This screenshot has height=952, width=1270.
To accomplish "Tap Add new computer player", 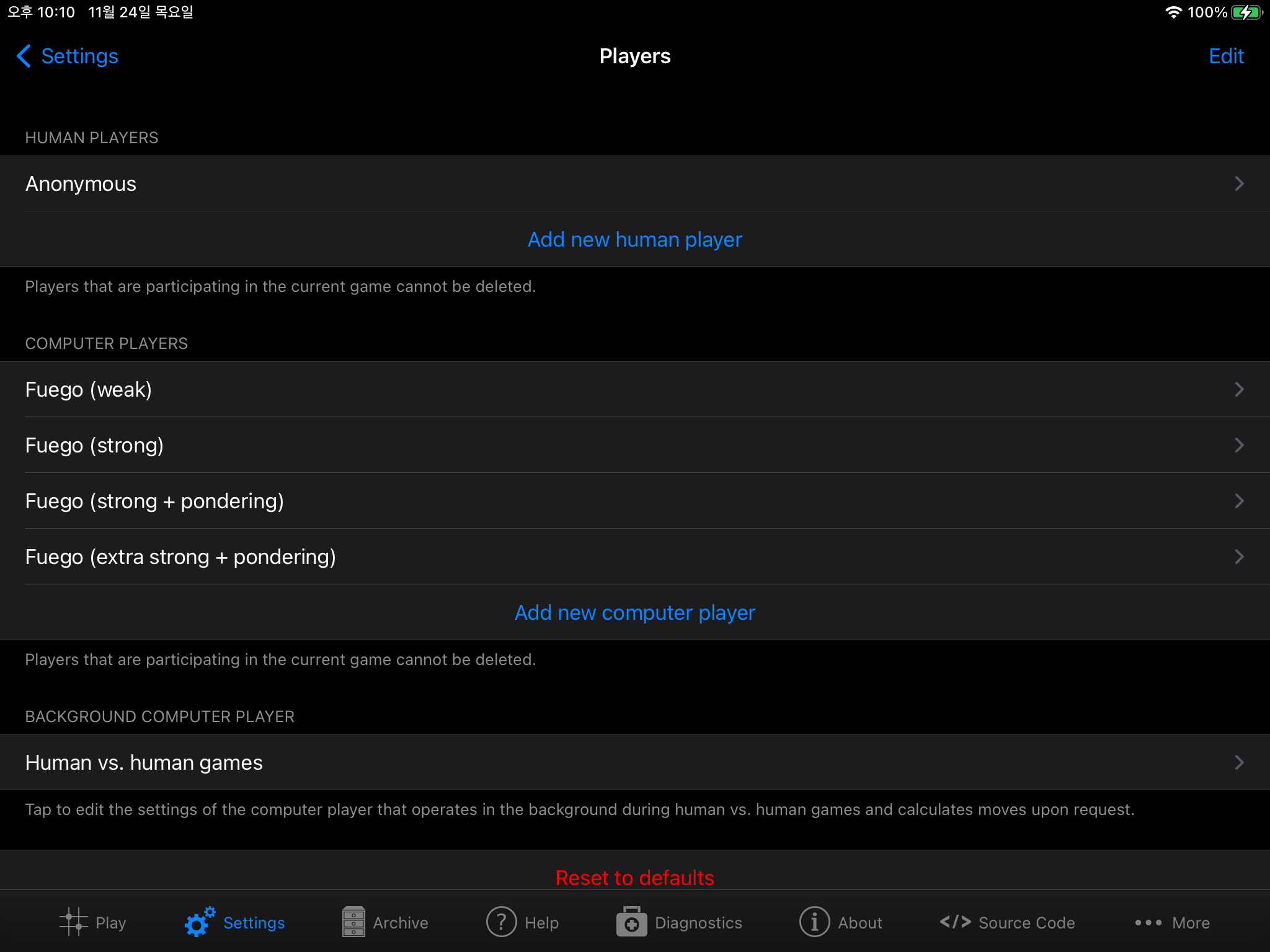I will click(634, 612).
